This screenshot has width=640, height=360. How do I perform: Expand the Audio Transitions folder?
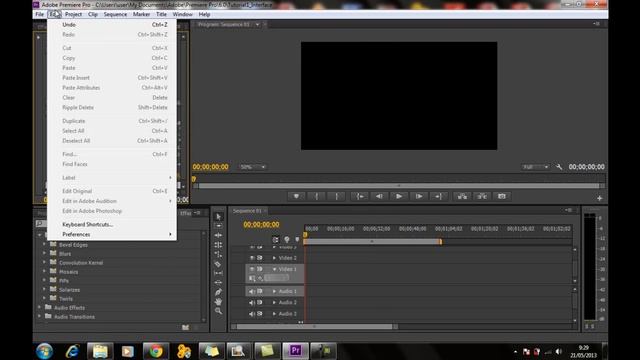[40, 316]
